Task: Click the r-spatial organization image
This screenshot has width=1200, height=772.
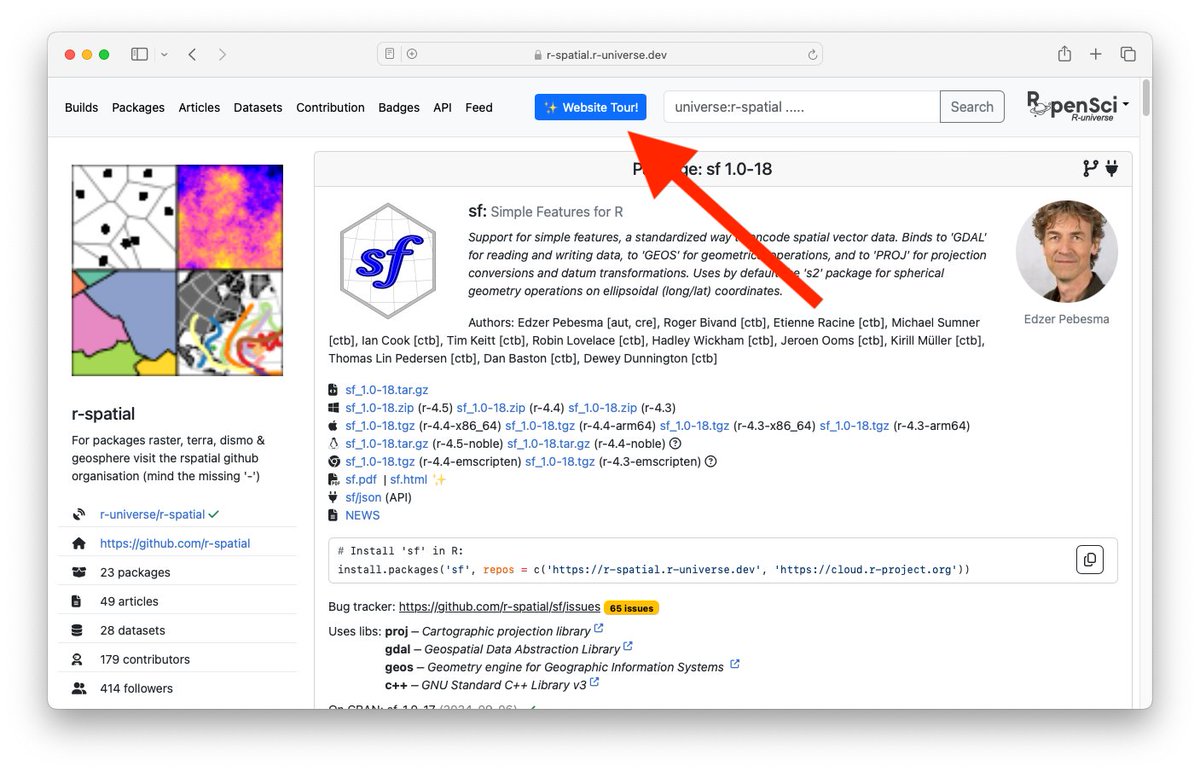Action: tap(177, 270)
